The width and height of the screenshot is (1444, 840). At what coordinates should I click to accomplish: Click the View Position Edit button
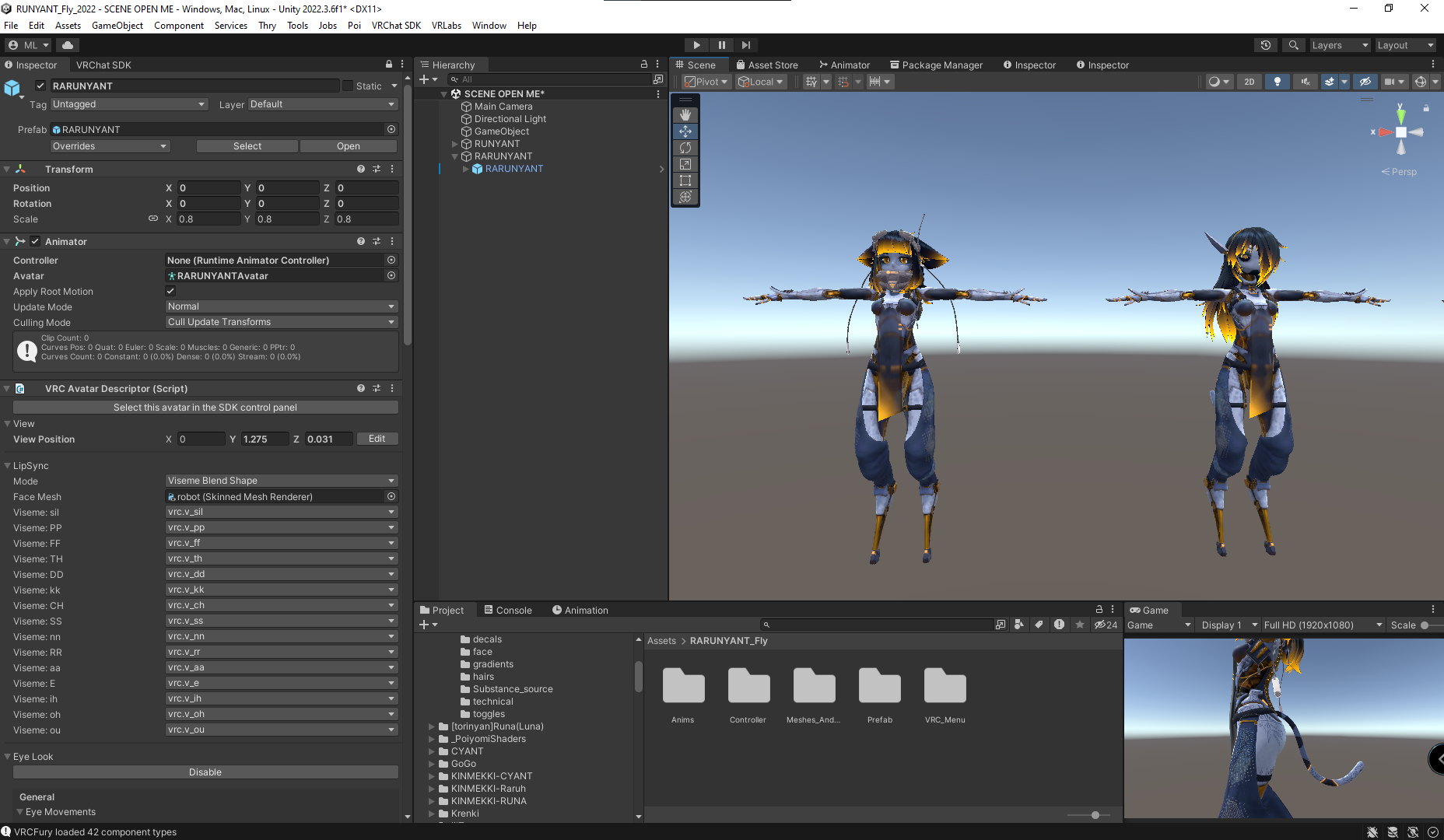click(377, 439)
